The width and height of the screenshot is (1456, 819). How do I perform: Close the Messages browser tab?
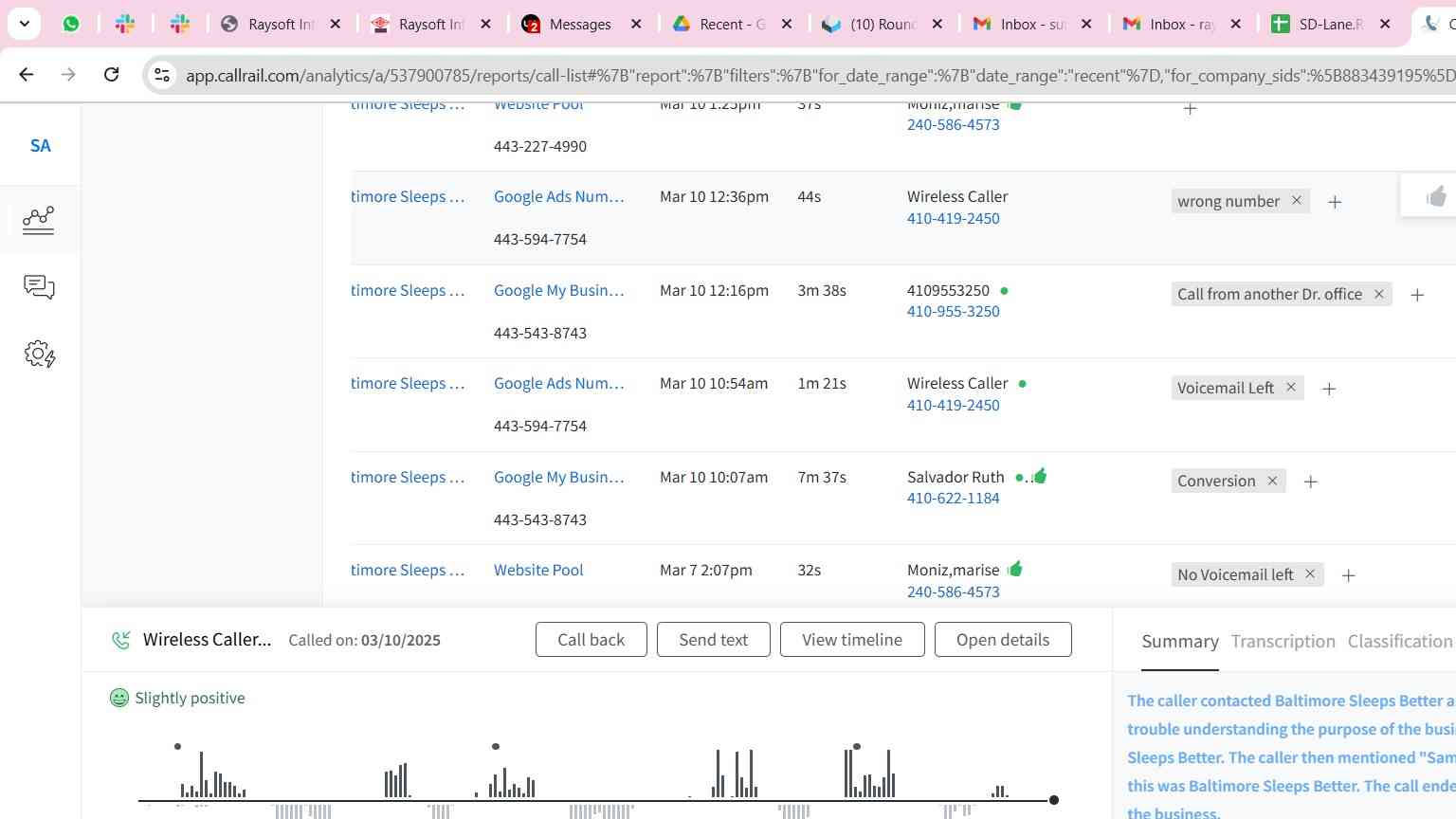(x=636, y=24)
